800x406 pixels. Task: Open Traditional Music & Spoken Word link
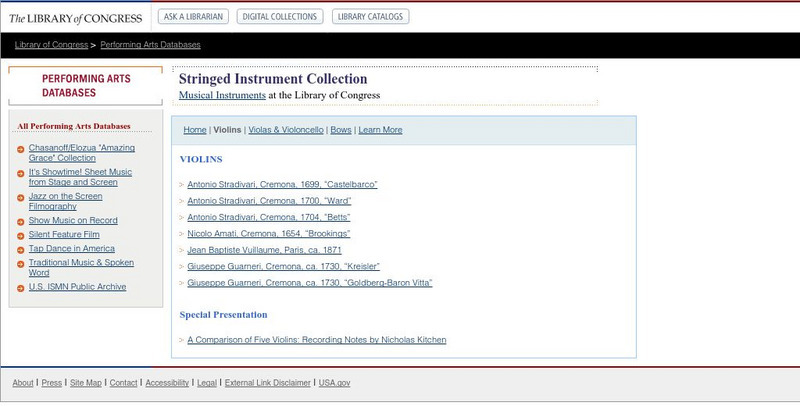[x=81, y=267]
